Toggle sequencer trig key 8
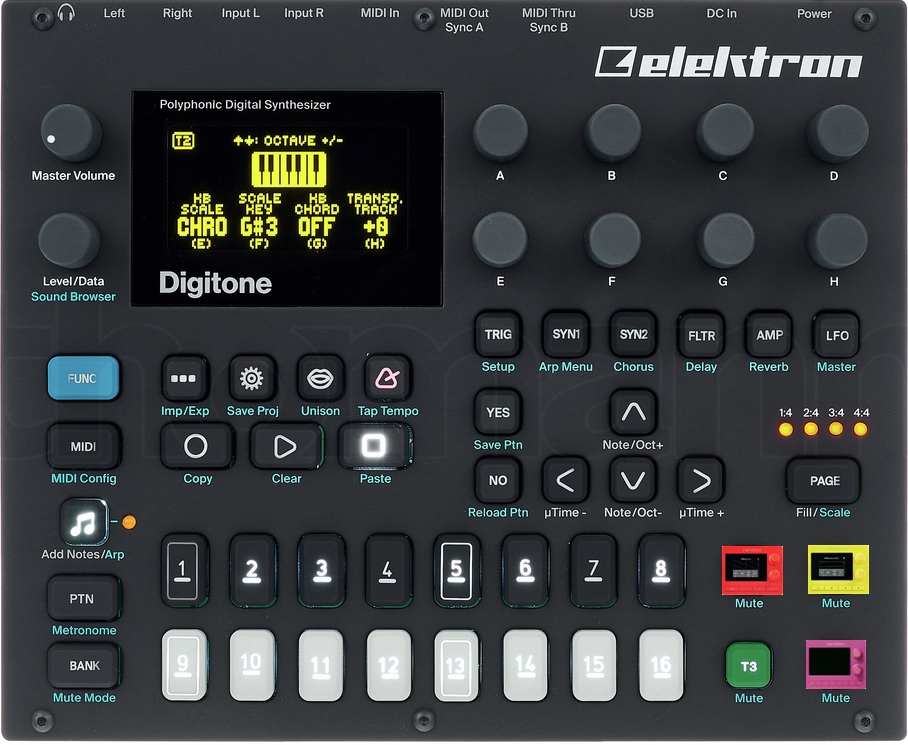This screenshot has height=745, width=908. tap(661, 570)
